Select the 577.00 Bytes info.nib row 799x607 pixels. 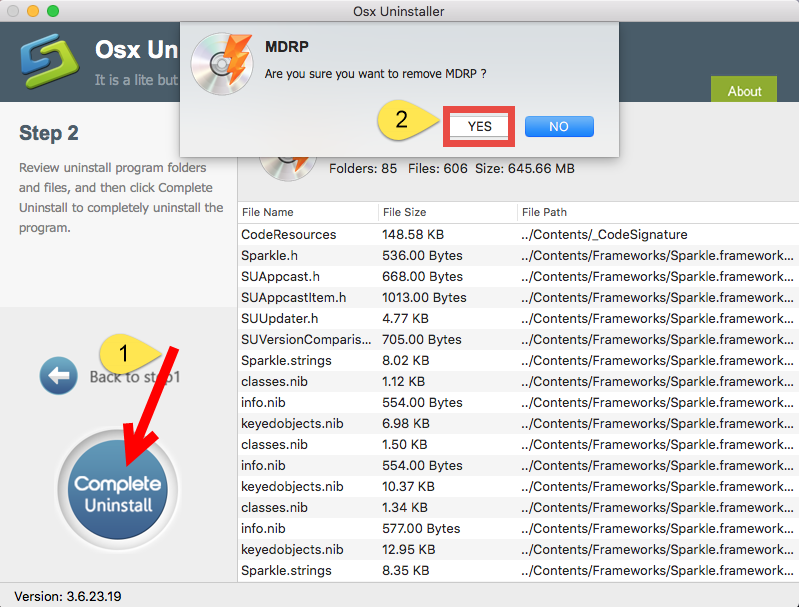pos(518,529)
